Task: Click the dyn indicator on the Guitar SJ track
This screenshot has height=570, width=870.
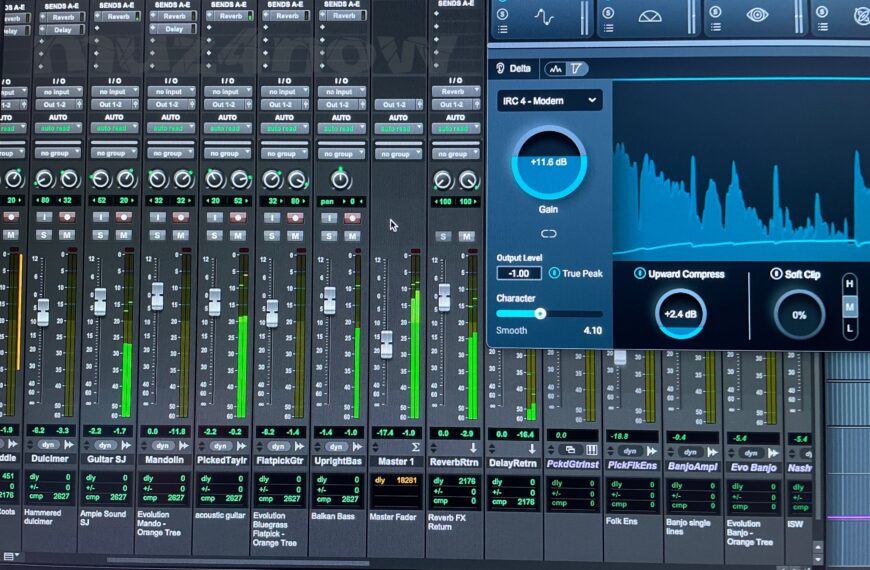Action: tap(105, 446)
